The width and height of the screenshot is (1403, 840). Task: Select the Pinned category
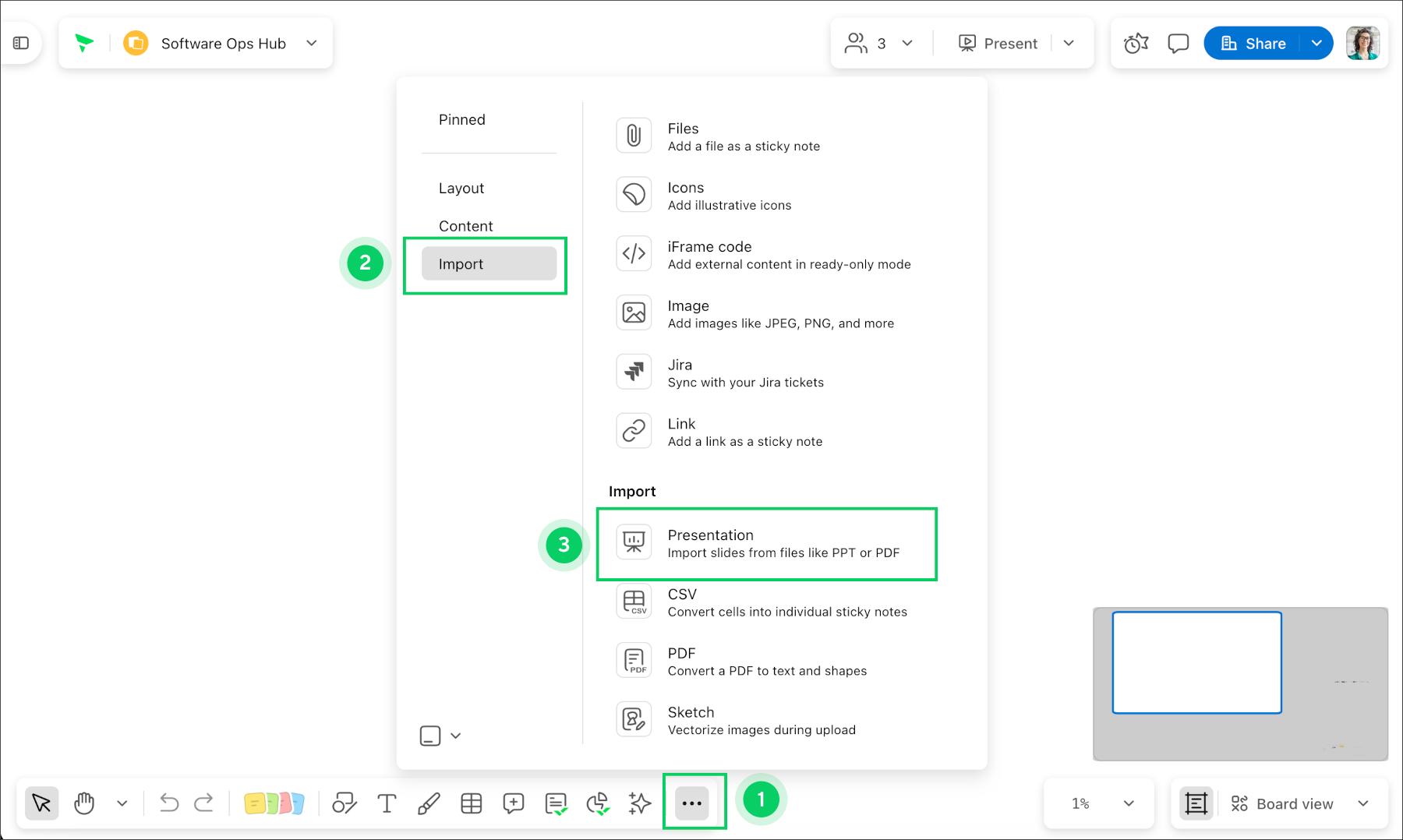(x=461, y=119)
